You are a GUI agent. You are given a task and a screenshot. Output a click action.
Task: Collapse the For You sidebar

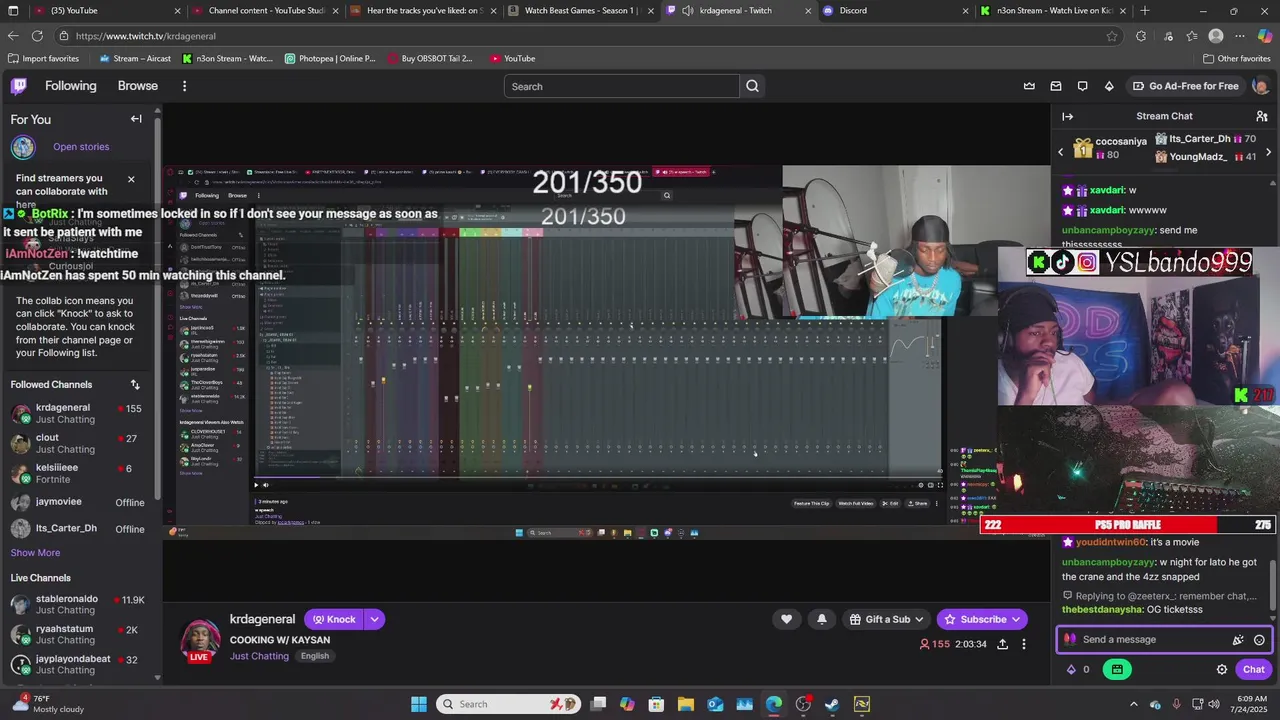pos(136,119)
